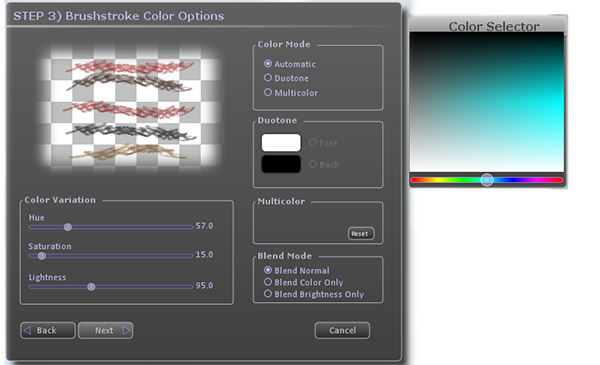This screenshot has height=365, width=600.
Task: Click the Saturation value 15.0
Action: 204,254
